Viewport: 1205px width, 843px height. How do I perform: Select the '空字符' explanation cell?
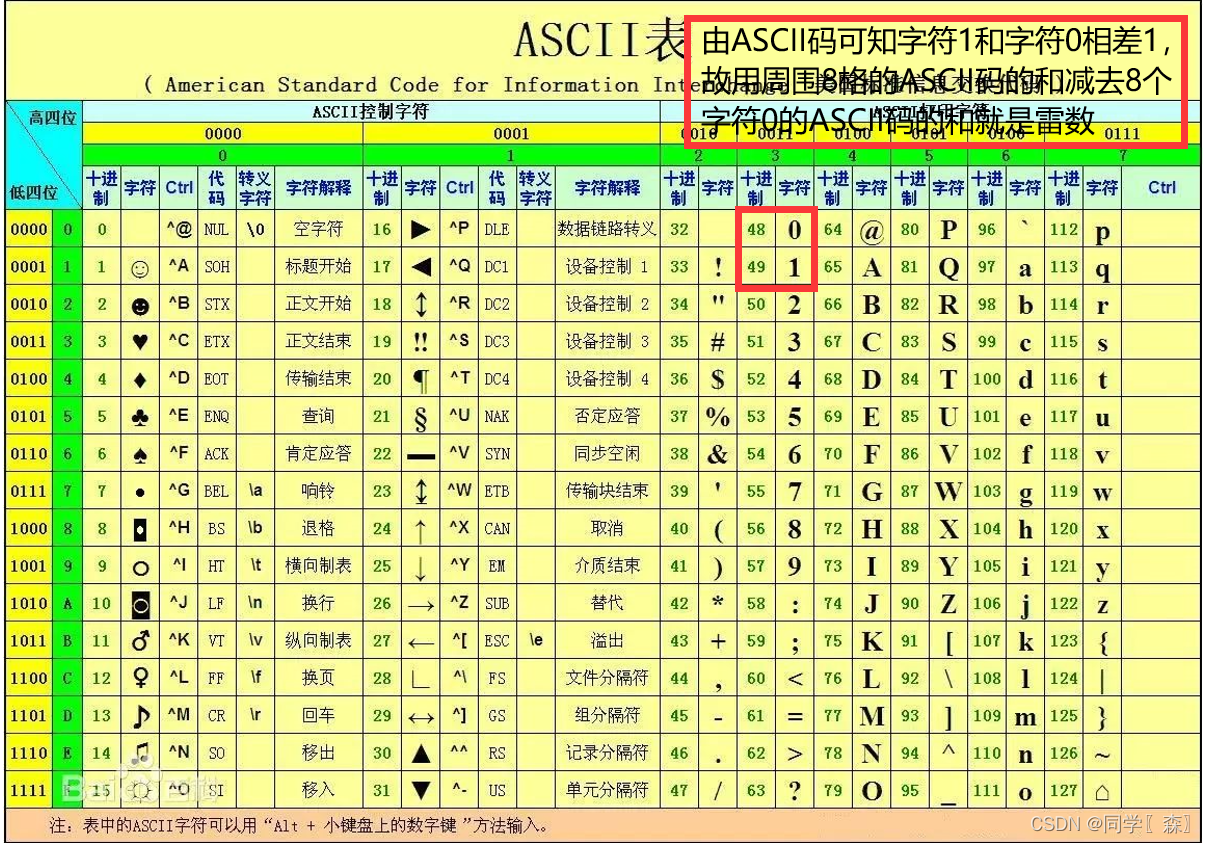(318, 230)
